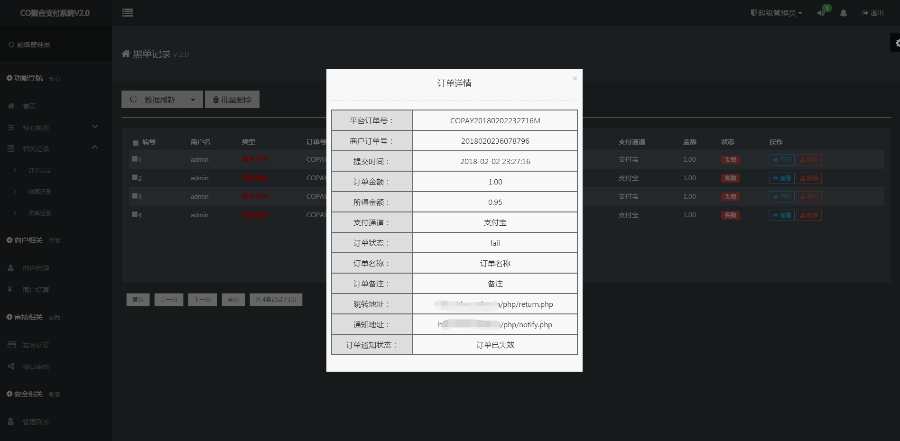
Task: Click the return.php redirect URL value
Action: pyautogui.click(x=495, y=304)
